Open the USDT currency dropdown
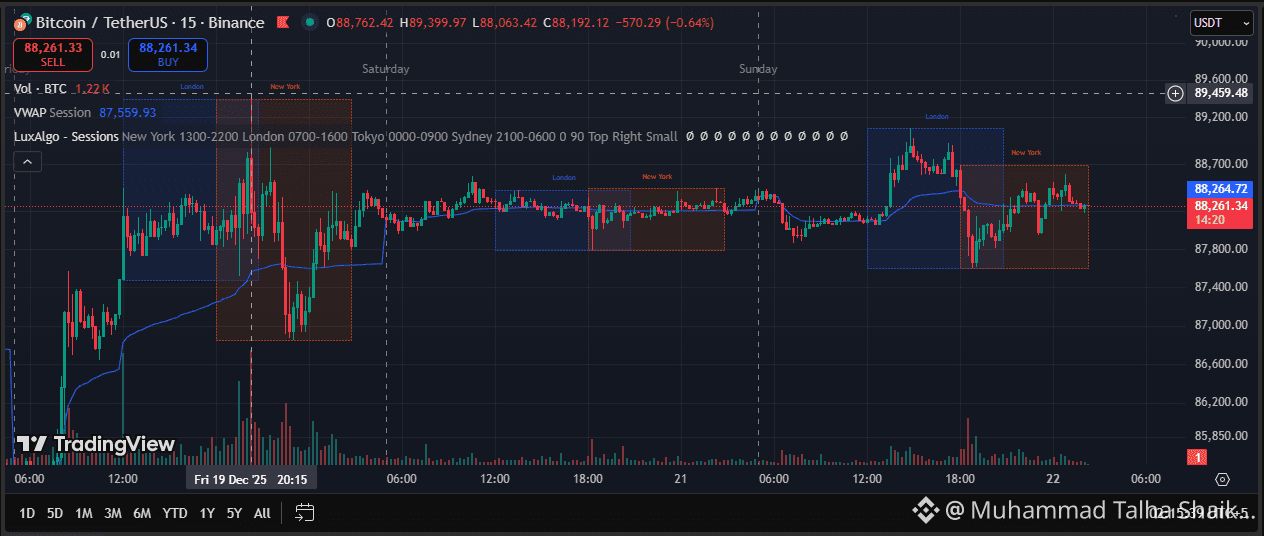Image resolution: width=1264 pixels, height=536 pixels. [1221, 22]
